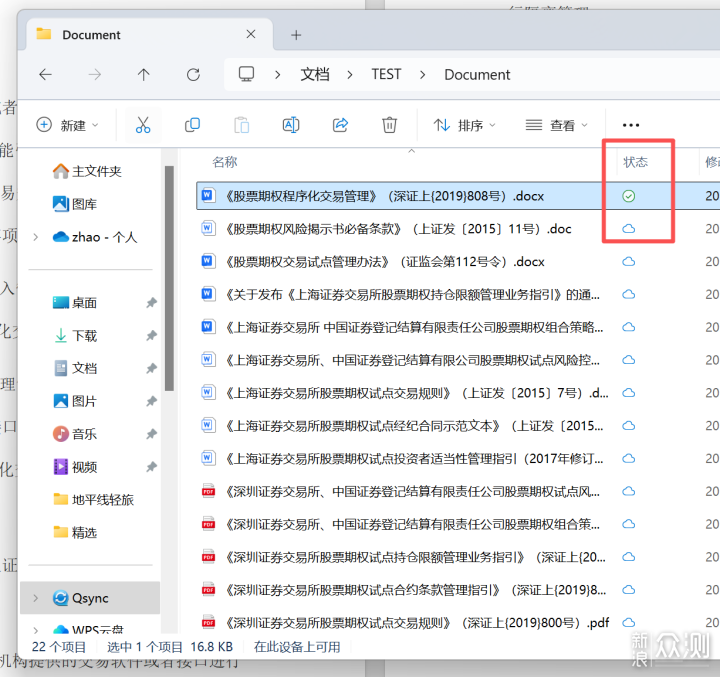720x677 pixels.
Task: Click green synced checkmark status of first file
Action: click(628, 196)
